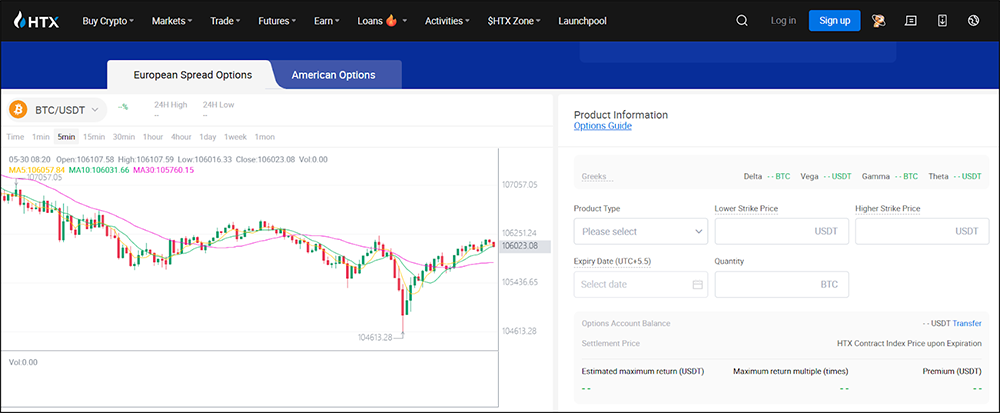Select the 1mon chart interval
This screenshot has width=1000, height=413.
click(x=265, y=136)
